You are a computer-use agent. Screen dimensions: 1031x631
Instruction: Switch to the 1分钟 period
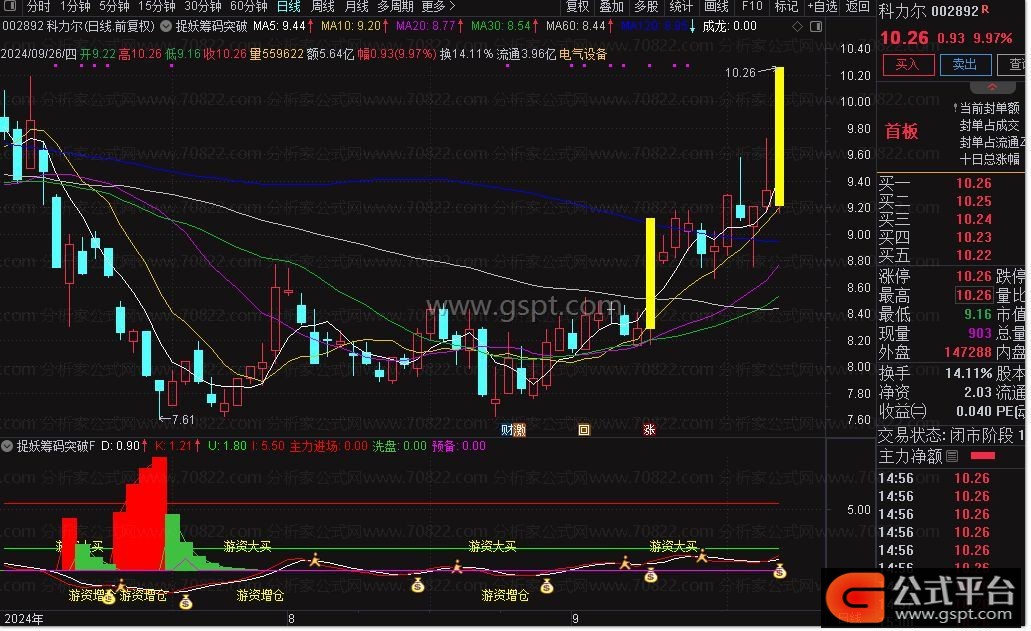pos(75,7)
